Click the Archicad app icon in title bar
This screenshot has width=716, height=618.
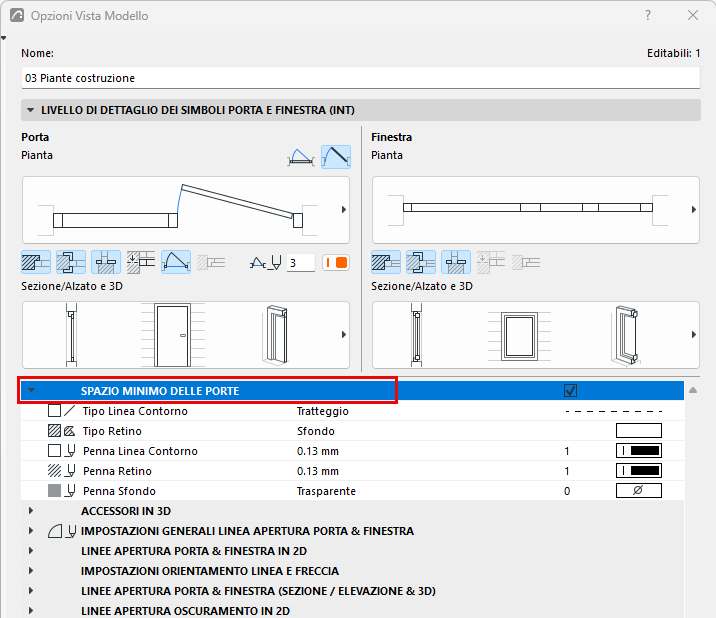click(x=17, y=16)
